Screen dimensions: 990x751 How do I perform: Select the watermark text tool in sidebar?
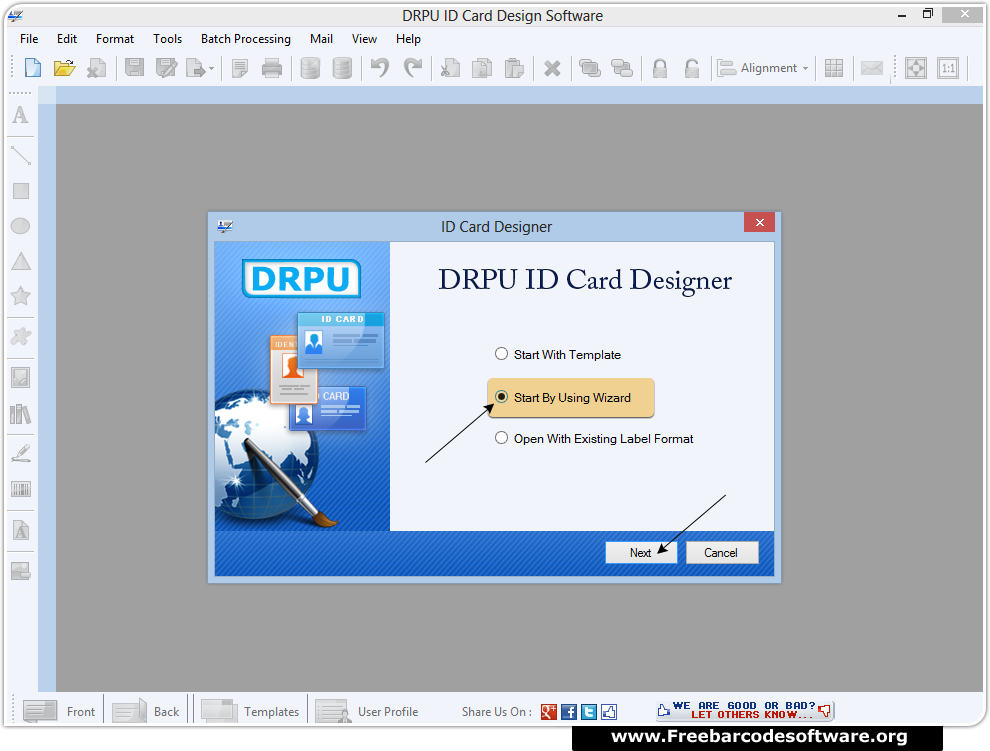tap(21, 530)
